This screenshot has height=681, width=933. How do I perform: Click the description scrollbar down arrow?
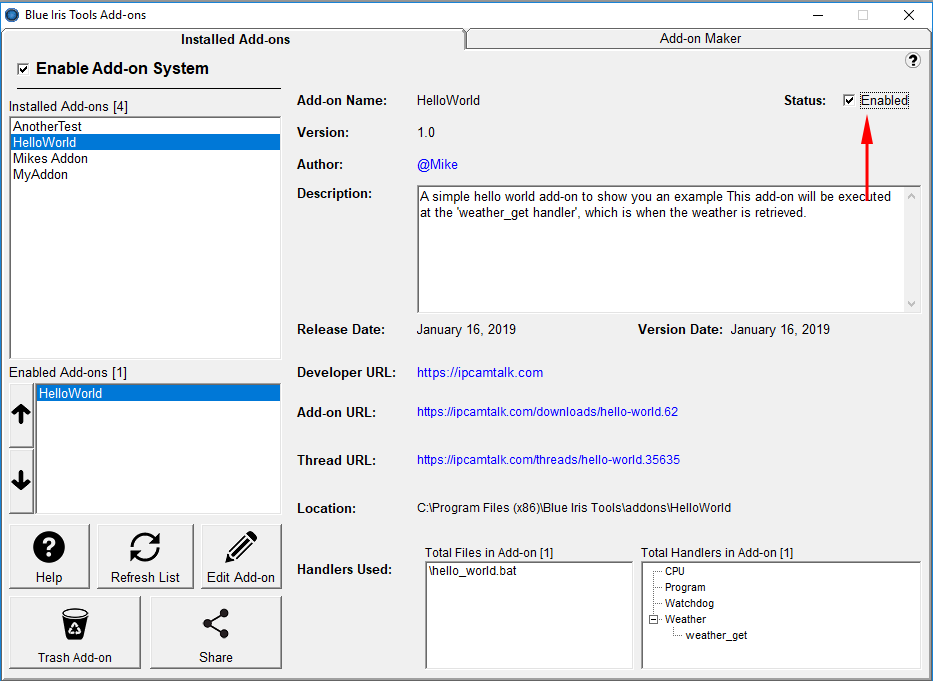912,304
